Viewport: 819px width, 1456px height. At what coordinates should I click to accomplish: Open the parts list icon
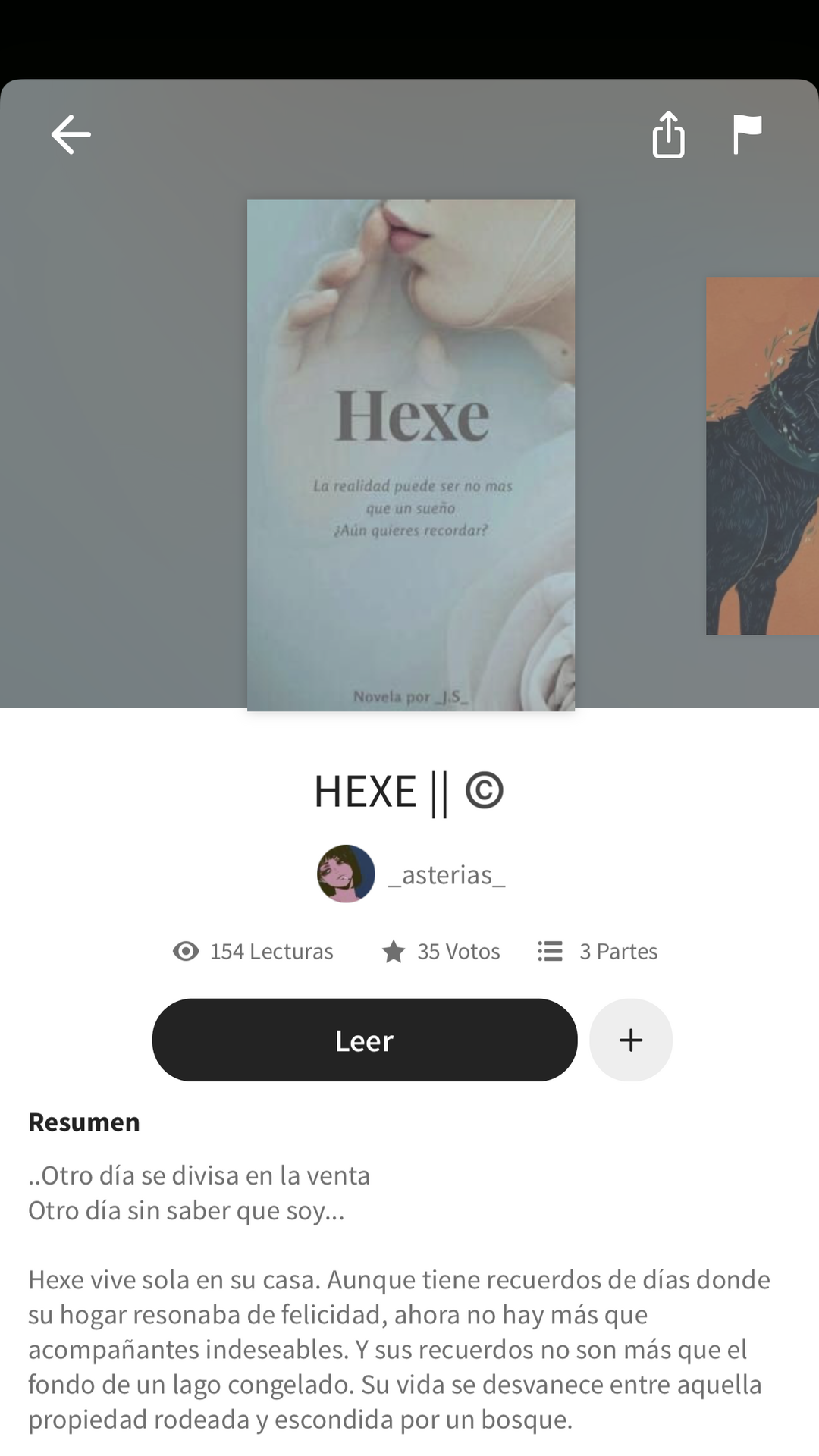(550, 951)
